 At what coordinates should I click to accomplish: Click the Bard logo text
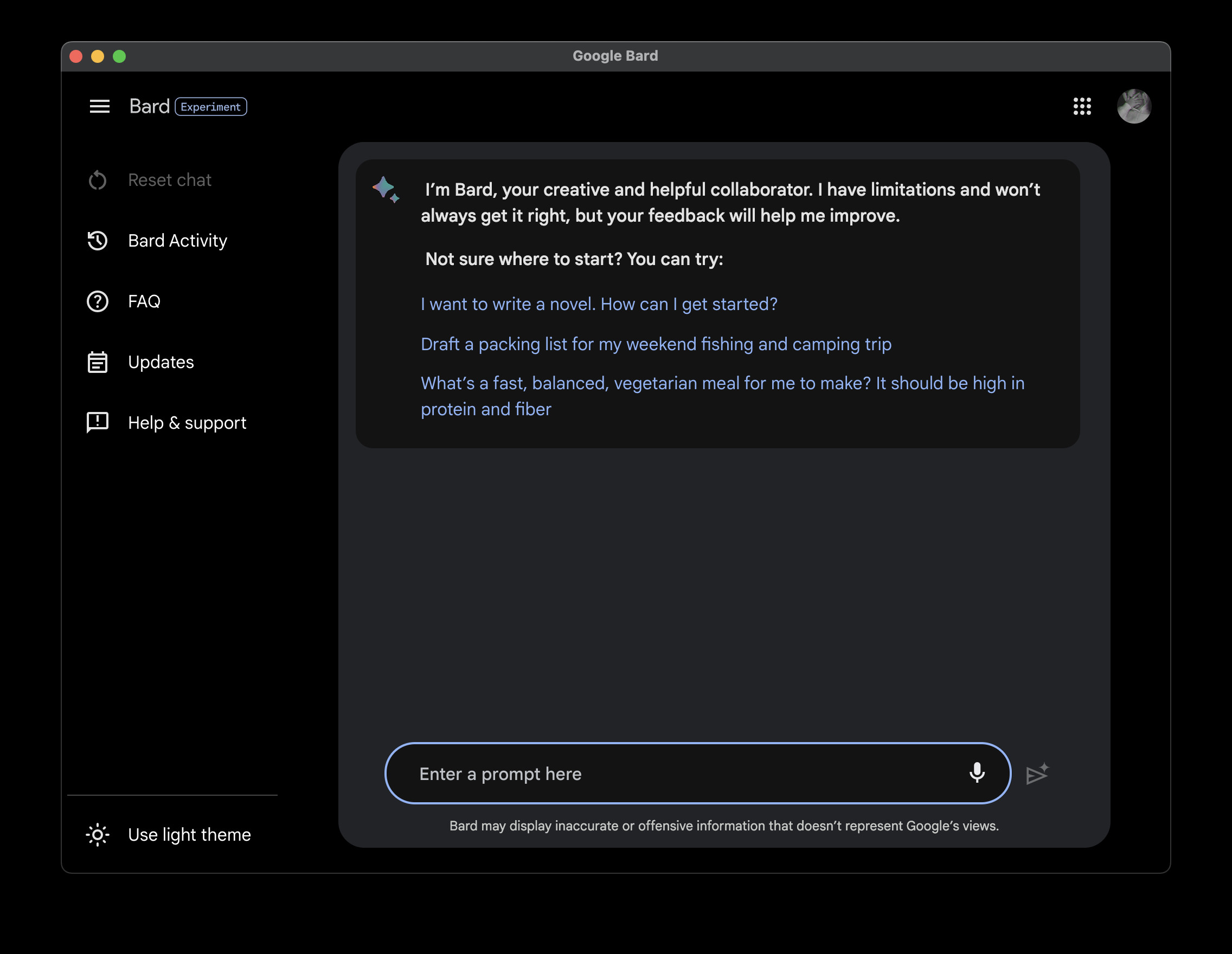149,107
